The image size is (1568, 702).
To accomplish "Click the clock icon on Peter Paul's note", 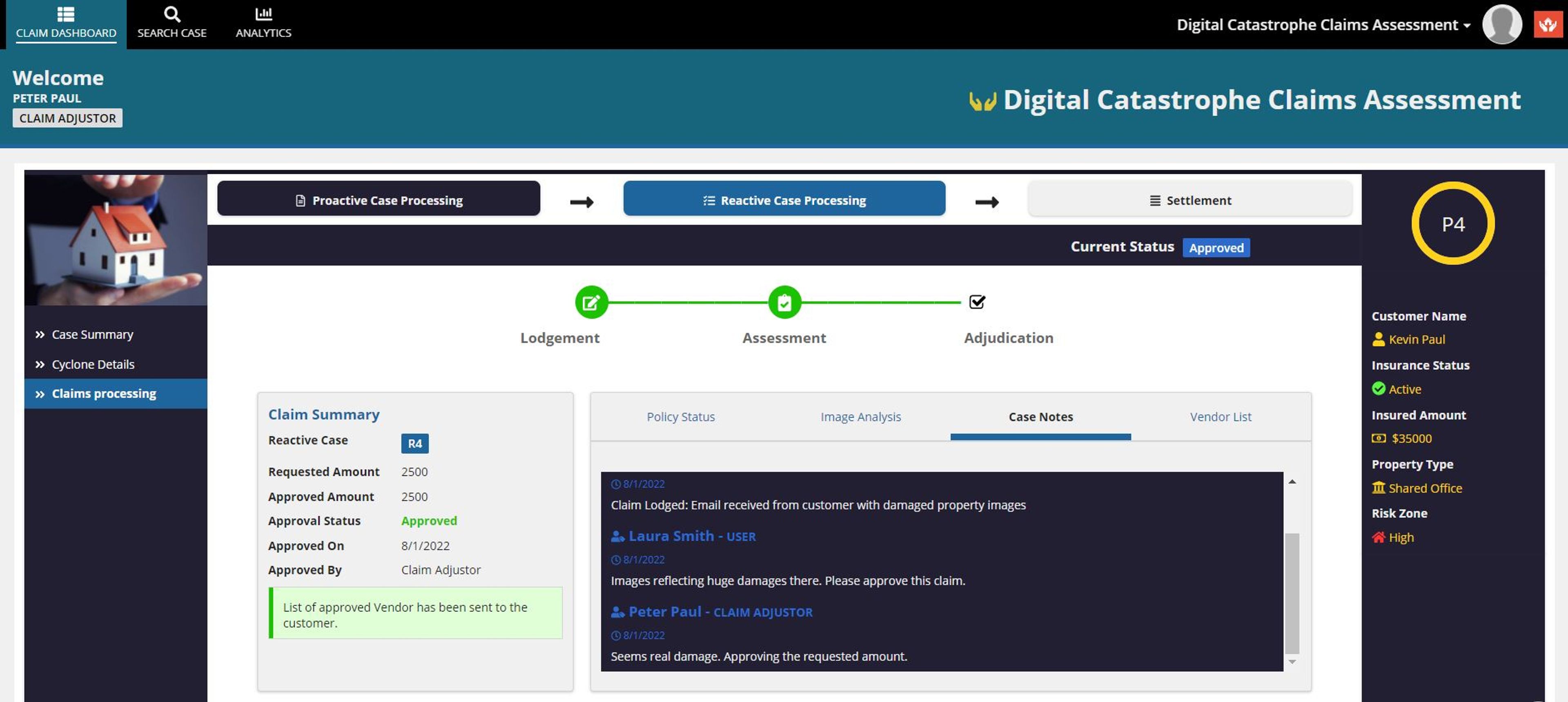I will 615,636.
